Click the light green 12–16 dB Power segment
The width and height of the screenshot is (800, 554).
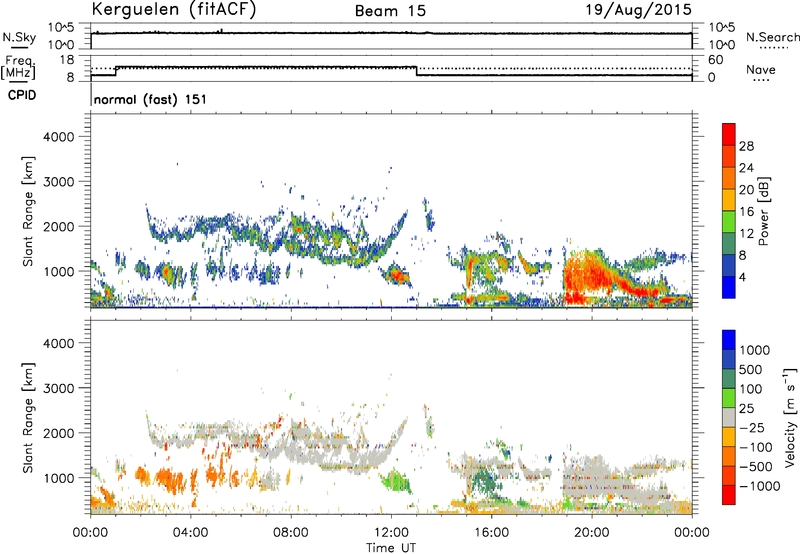click(729, 221)
